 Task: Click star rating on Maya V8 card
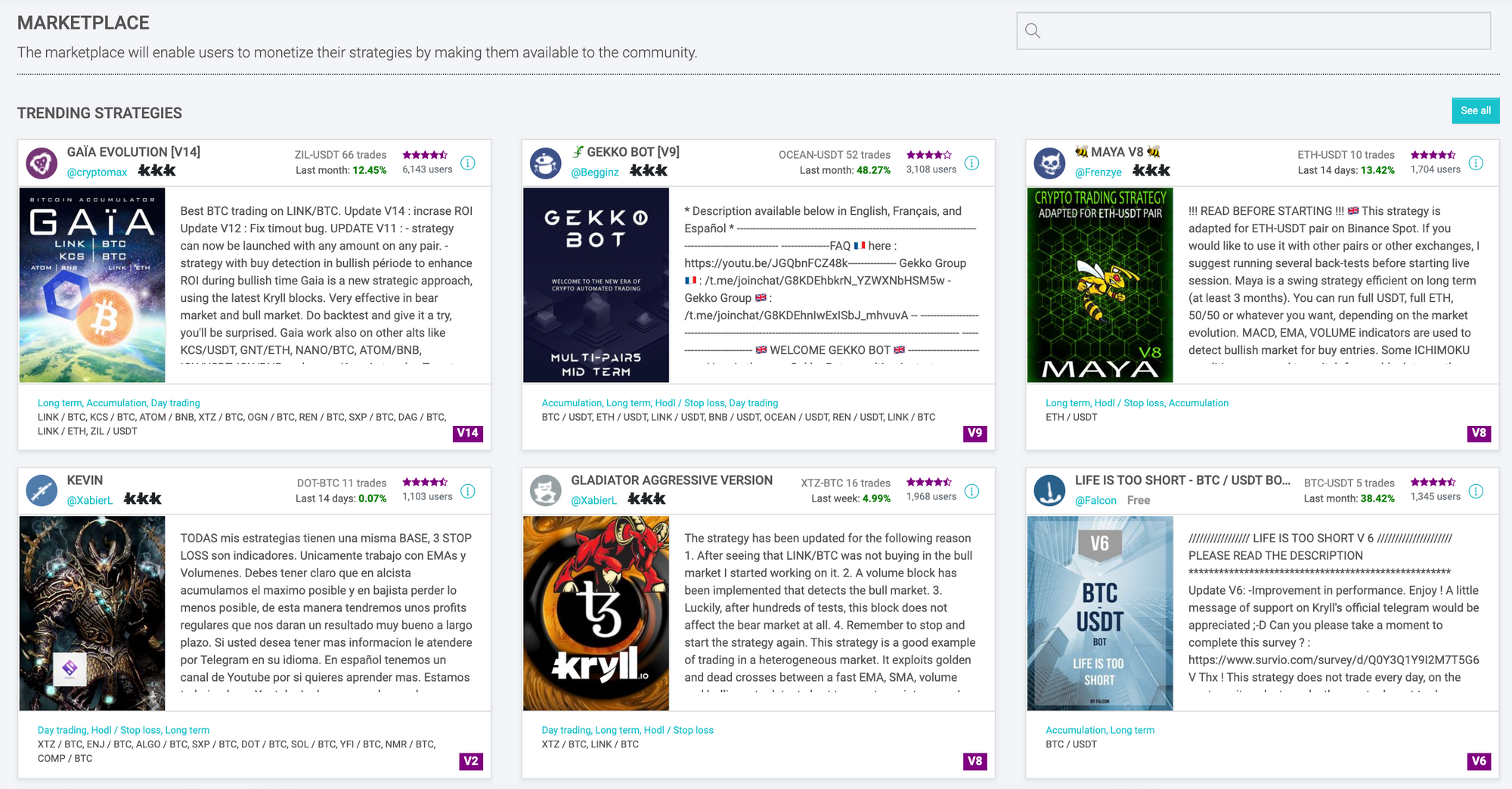1433,155
